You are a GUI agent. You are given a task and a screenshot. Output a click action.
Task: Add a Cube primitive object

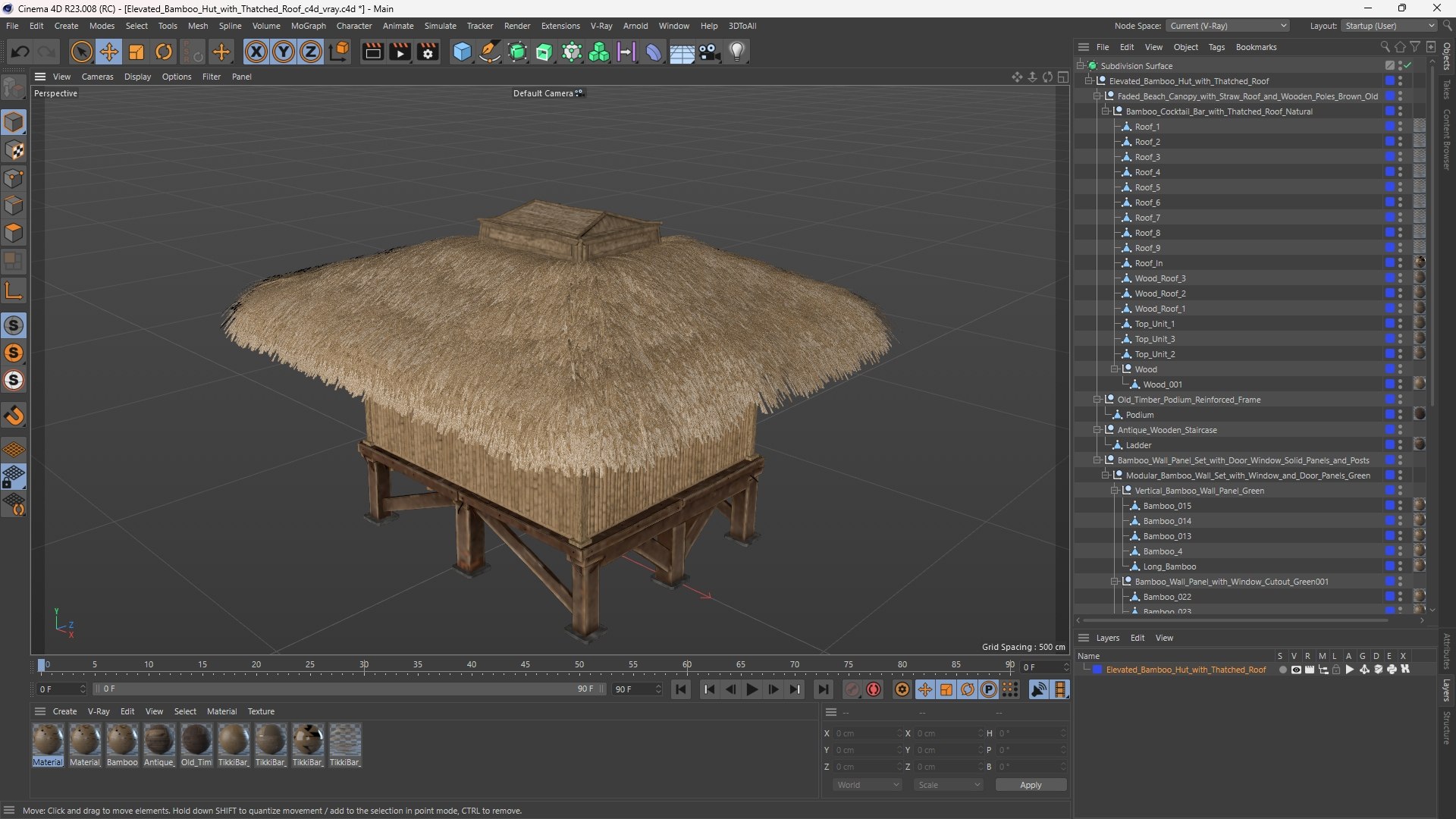(x=462, y=52)
